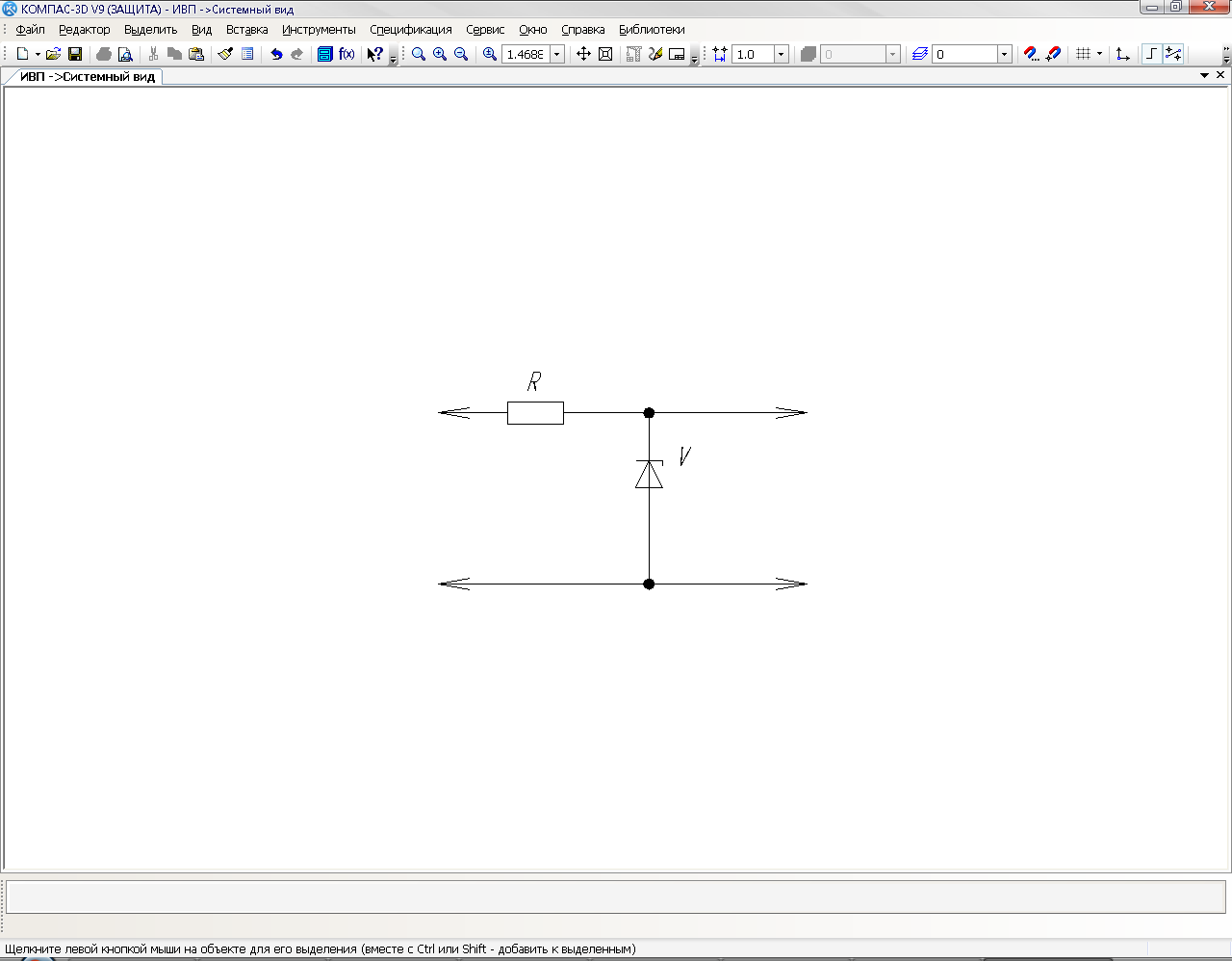Screen dimensions: 1232x961
Task: Expand the zoom scale dropdown
Action: pyautogui.click(x=556, y=55)
